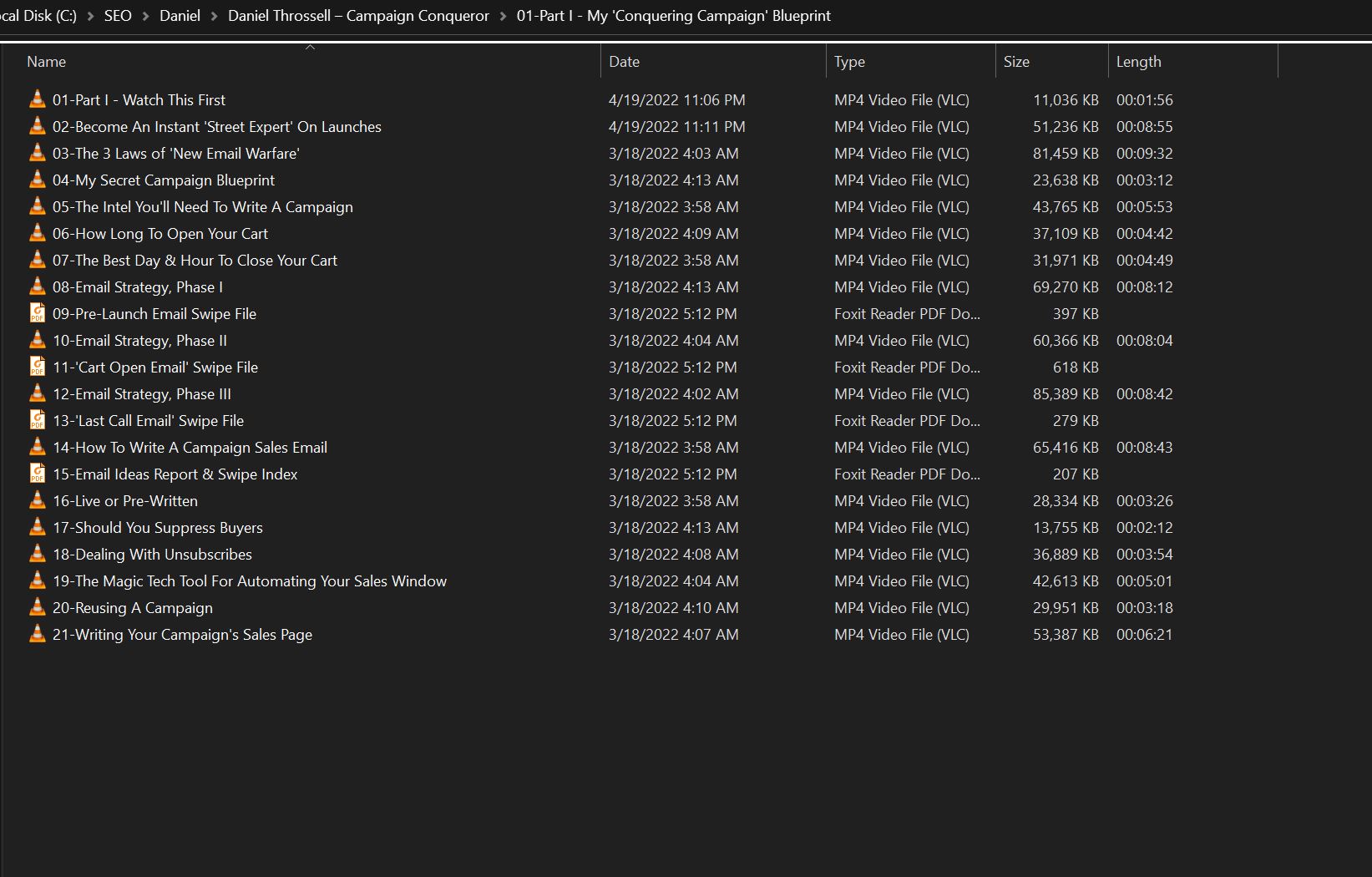This screenshot has width=1372, height=877.
Task: Click size value '397 KB'
Action: point(1076,313)
